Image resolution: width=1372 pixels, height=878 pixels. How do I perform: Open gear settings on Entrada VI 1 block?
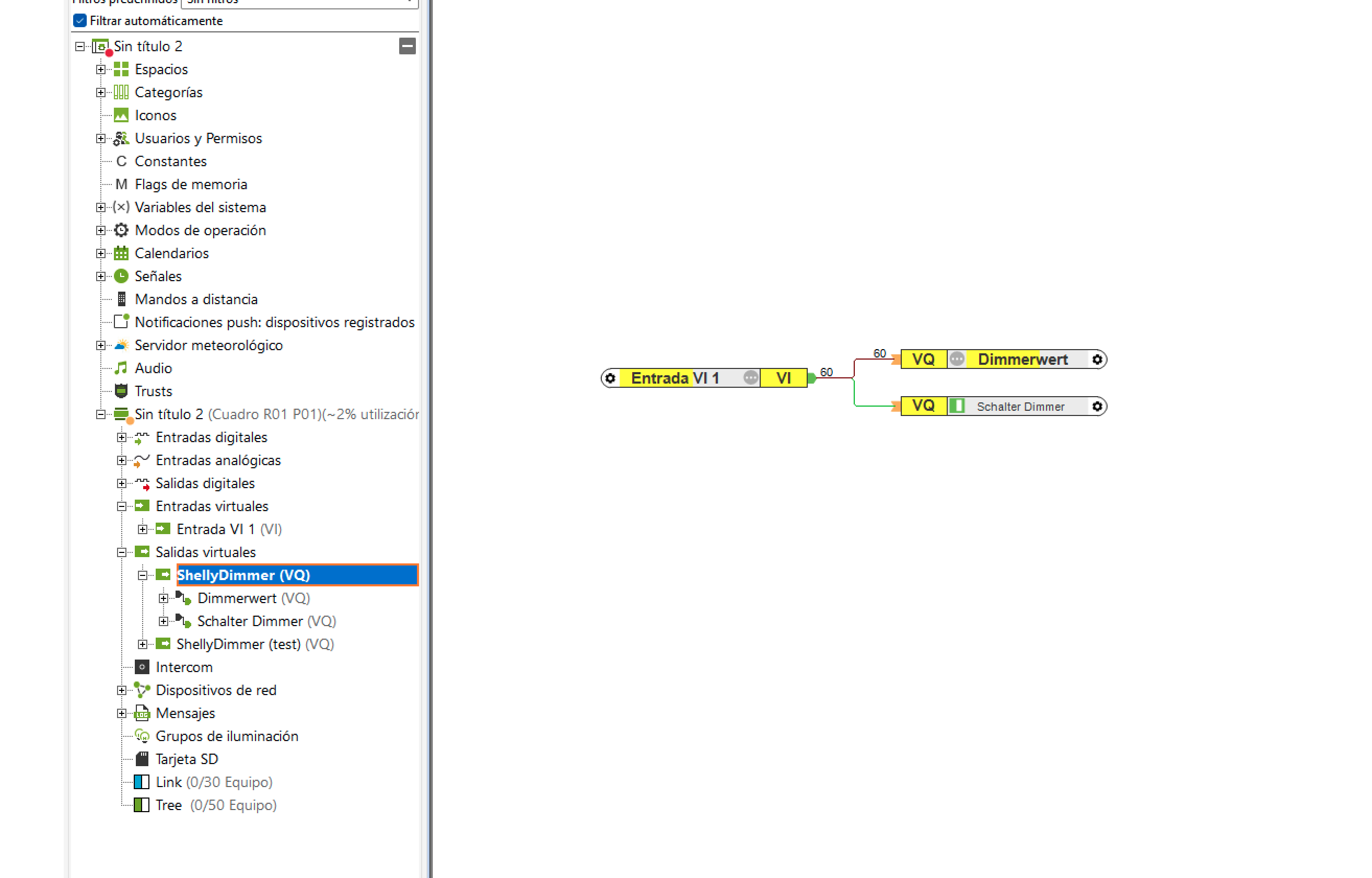point(610,378)
